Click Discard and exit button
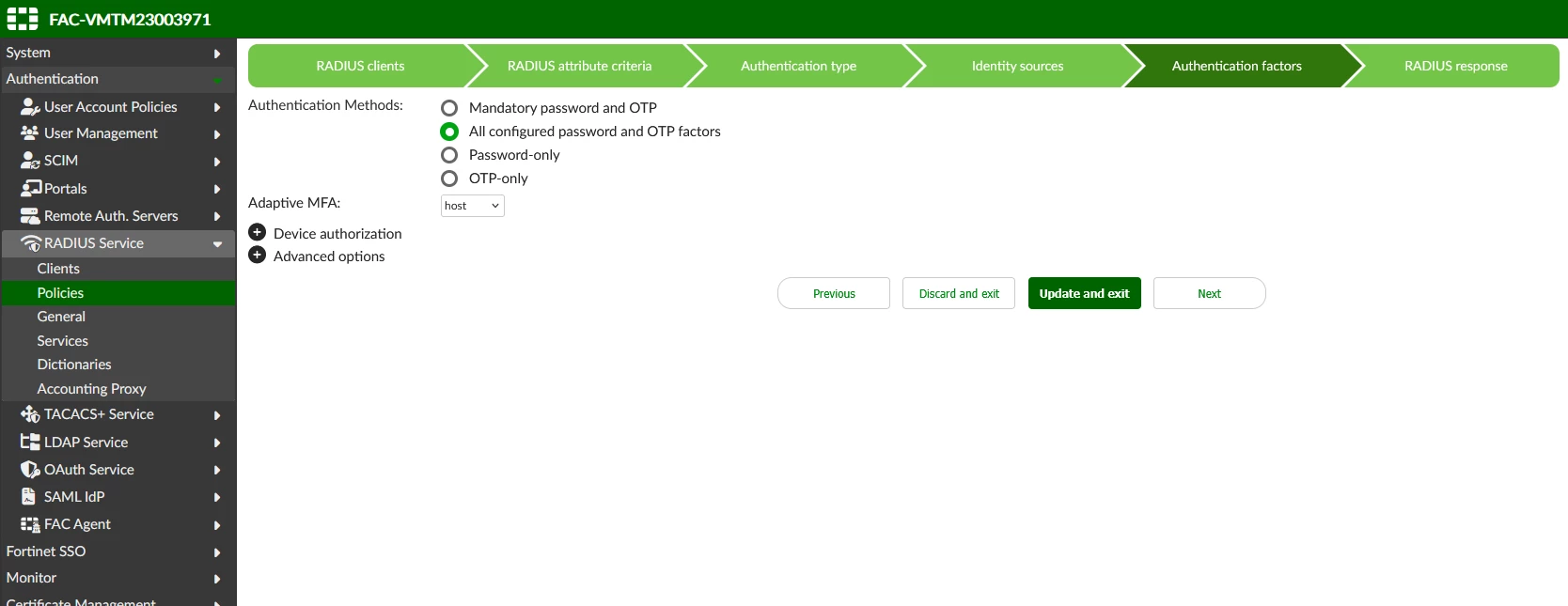The image size is (1568, 606). [x=959, y=293]
